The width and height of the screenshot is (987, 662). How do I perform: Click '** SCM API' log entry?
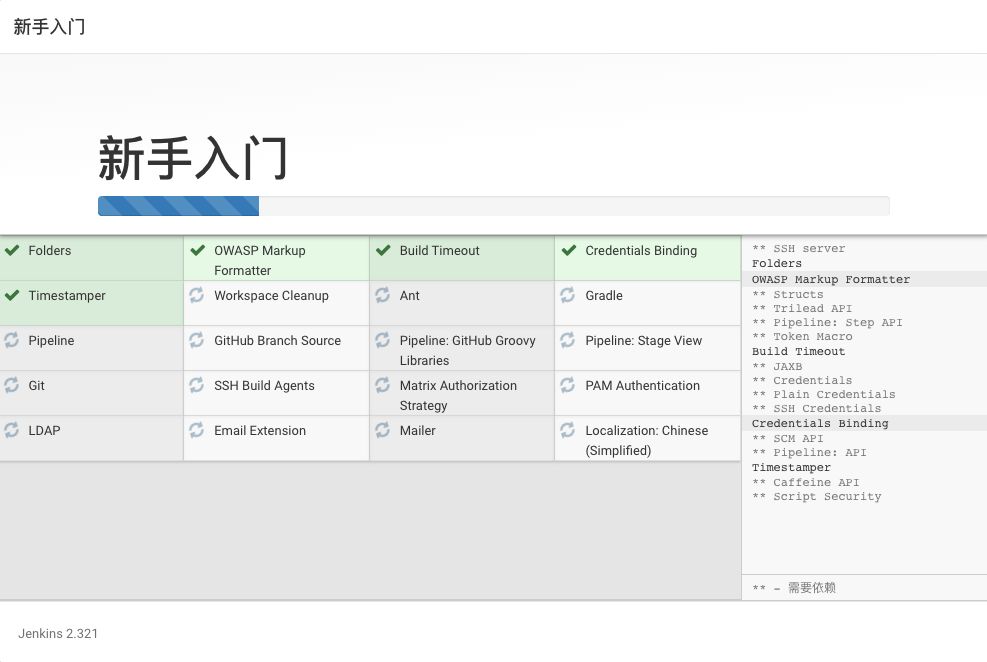coord(787,438)
